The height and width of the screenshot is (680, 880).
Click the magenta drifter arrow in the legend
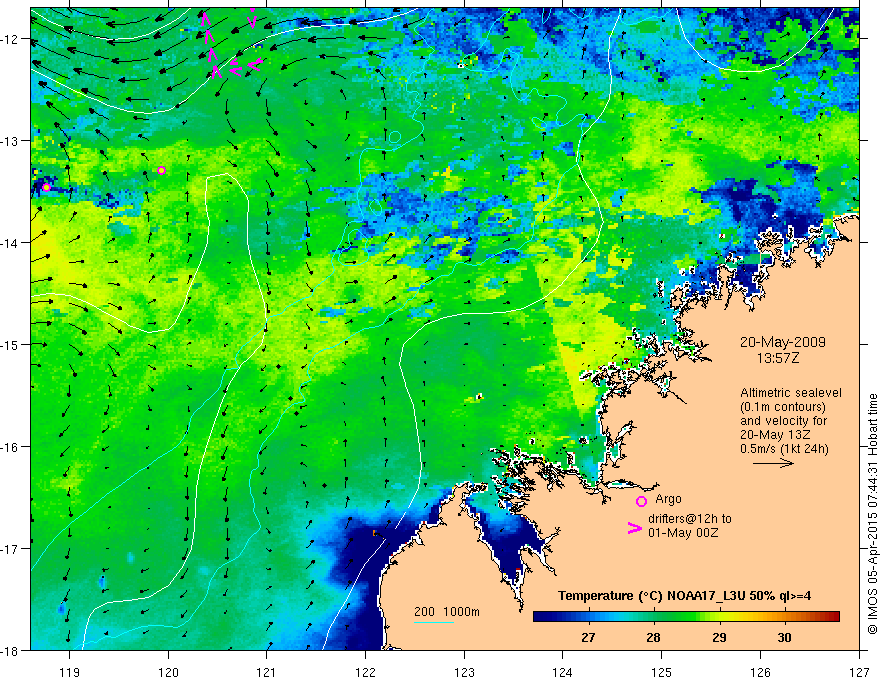(x=635, y=528)
